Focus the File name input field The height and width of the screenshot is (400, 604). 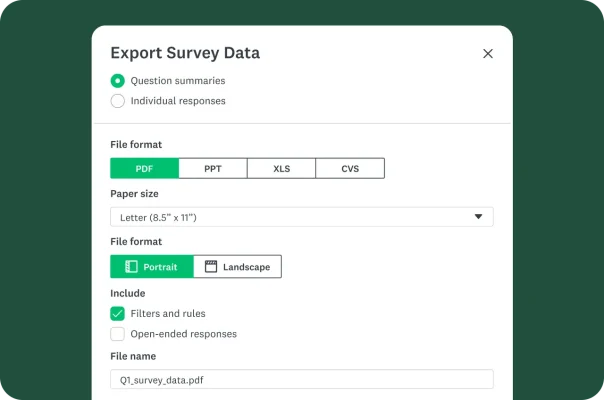pyautogui.click(x=302, y=380)
